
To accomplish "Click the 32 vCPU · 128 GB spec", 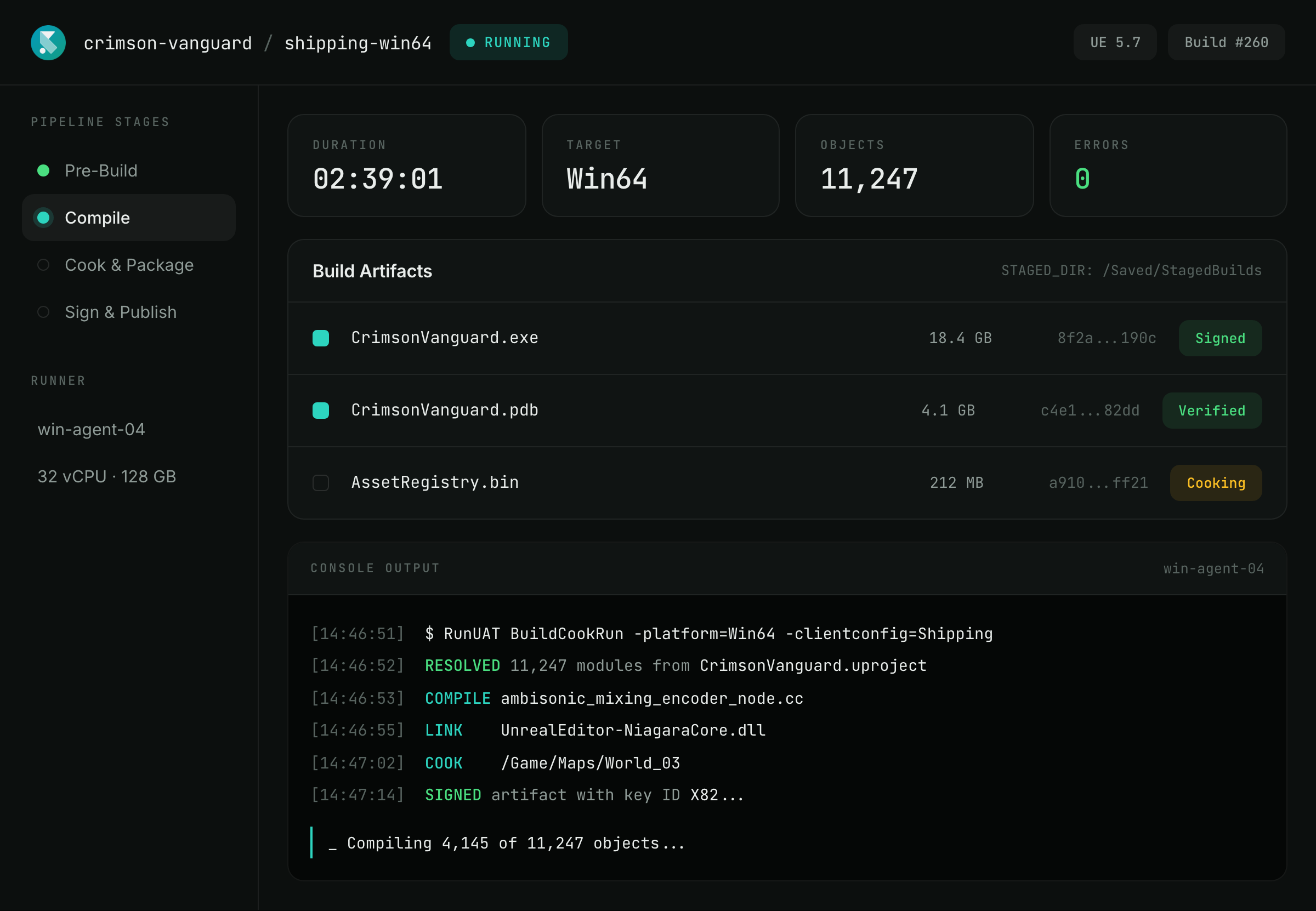I will (107, 477).
